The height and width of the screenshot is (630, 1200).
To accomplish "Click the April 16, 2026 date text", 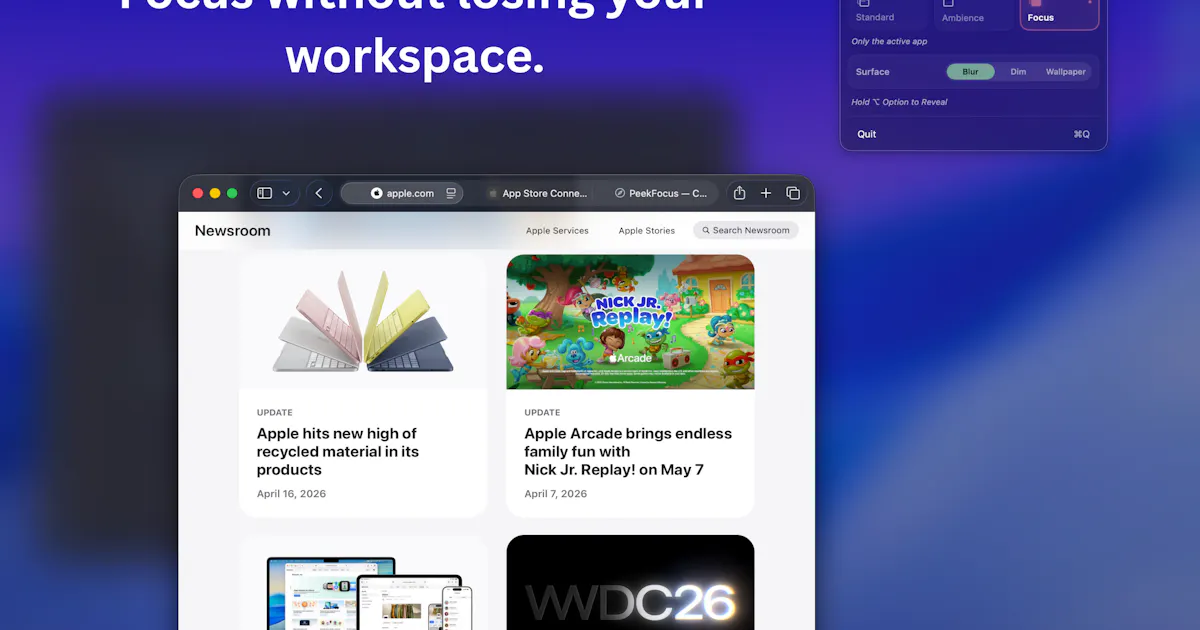I will point(291,494).
